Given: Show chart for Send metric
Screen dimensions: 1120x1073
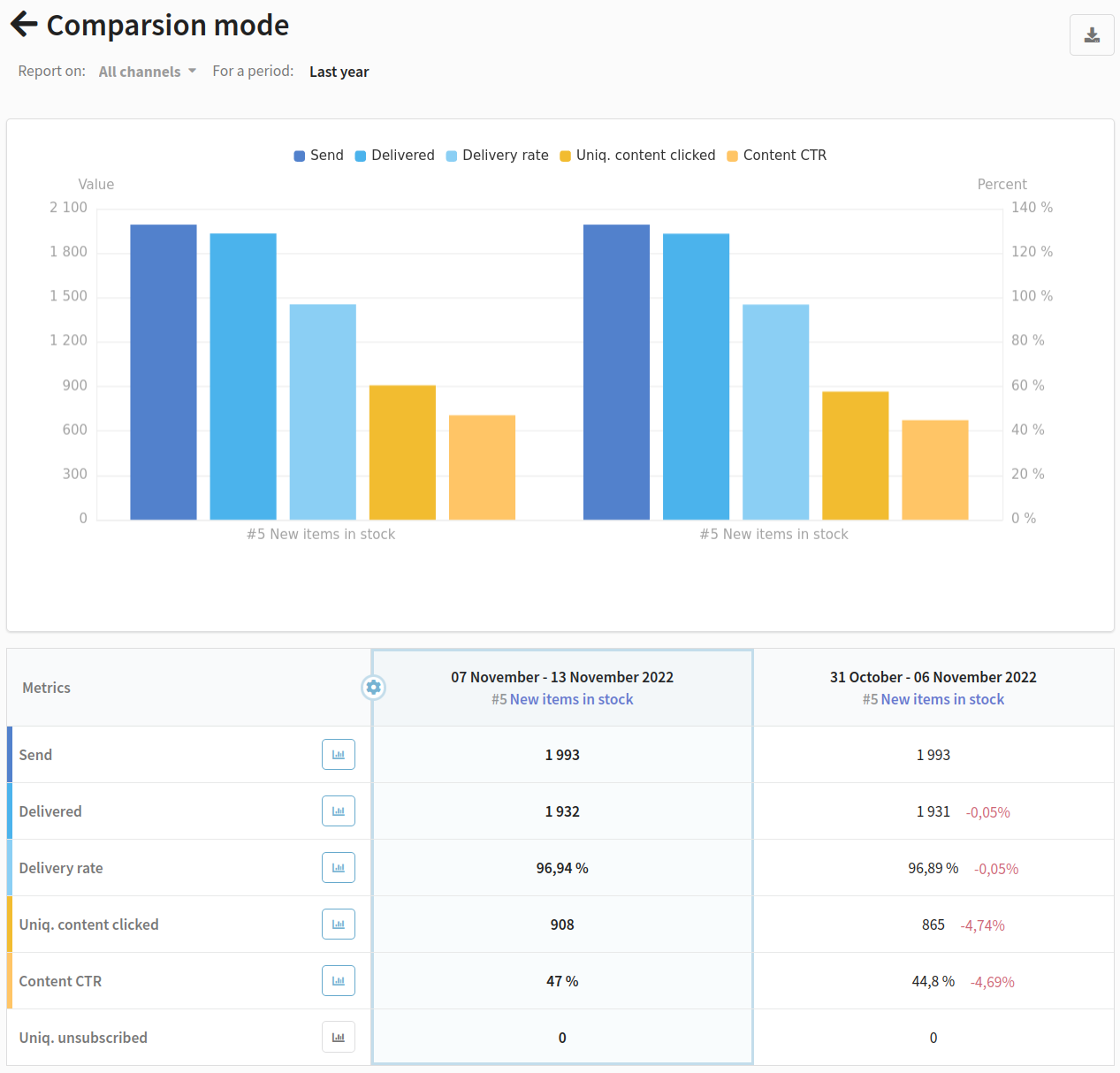Looking at the screenshot, I should tap(339, 755).
